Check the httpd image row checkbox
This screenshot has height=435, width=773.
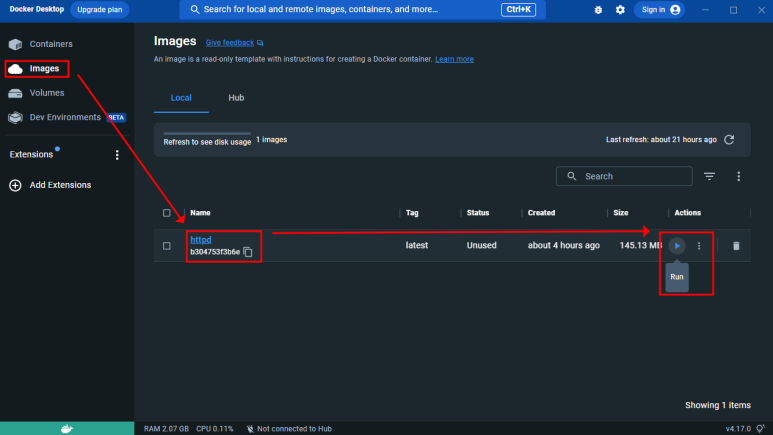pyautogui.click(x=167, y=246)
